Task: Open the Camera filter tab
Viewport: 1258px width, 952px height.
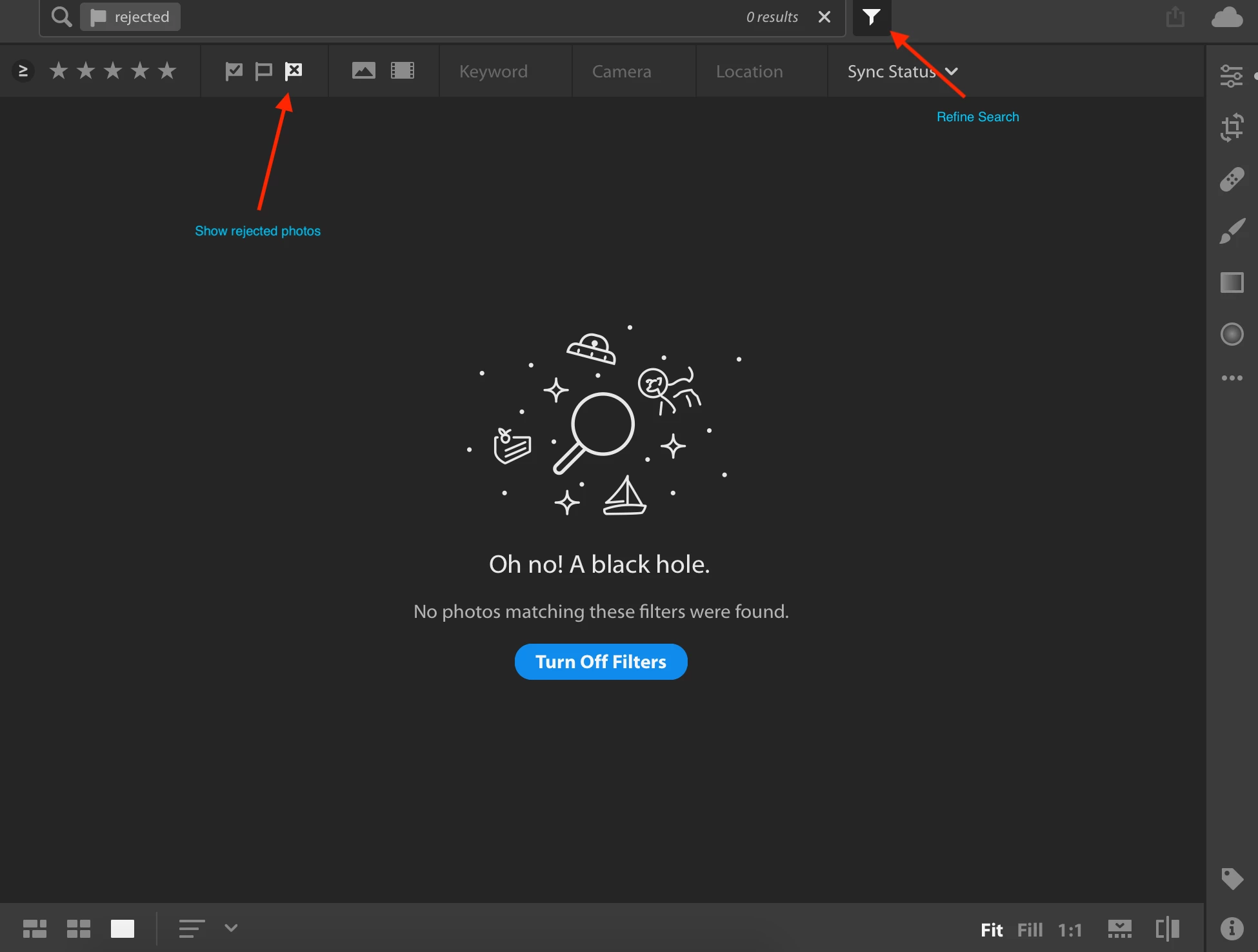Action: [x=621, y=72]
